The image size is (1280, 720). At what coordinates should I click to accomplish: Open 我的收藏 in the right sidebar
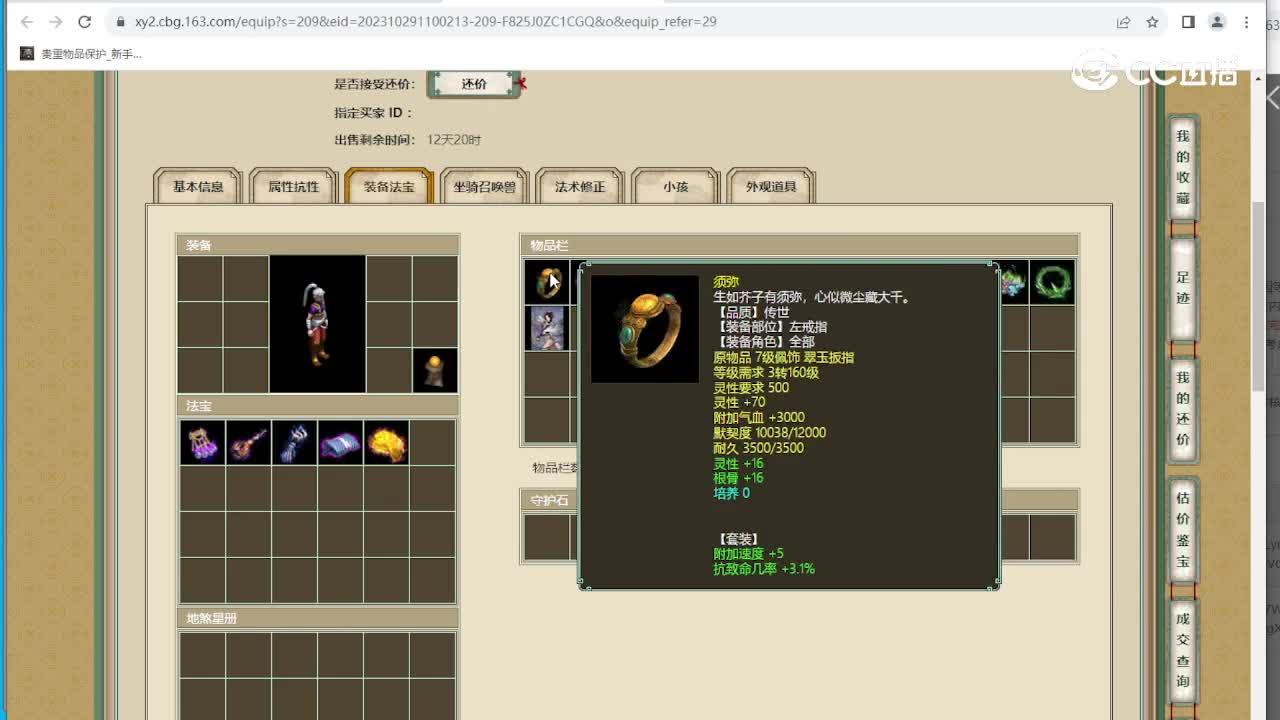click(x=1183, y=167)
